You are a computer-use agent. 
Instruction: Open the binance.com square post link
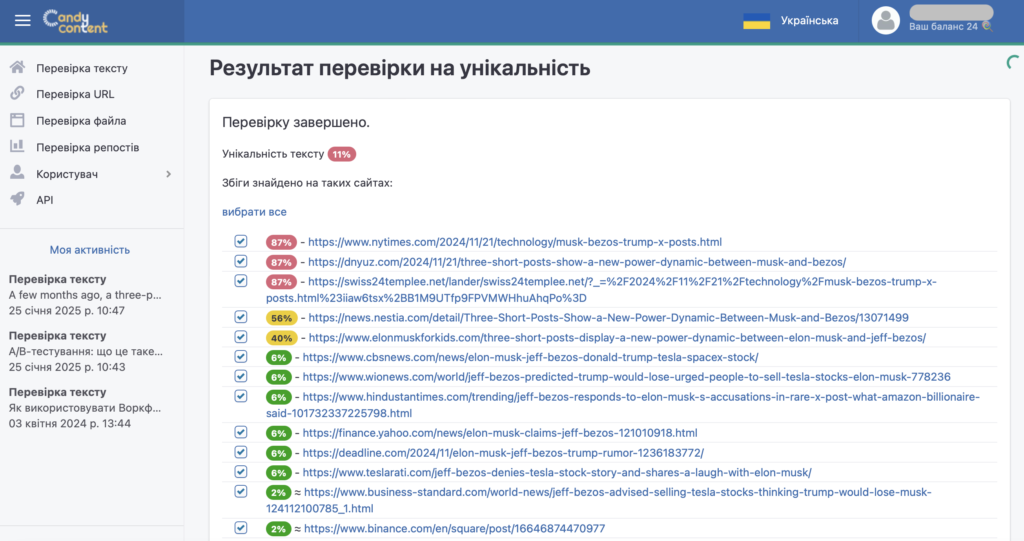(455, 528)
